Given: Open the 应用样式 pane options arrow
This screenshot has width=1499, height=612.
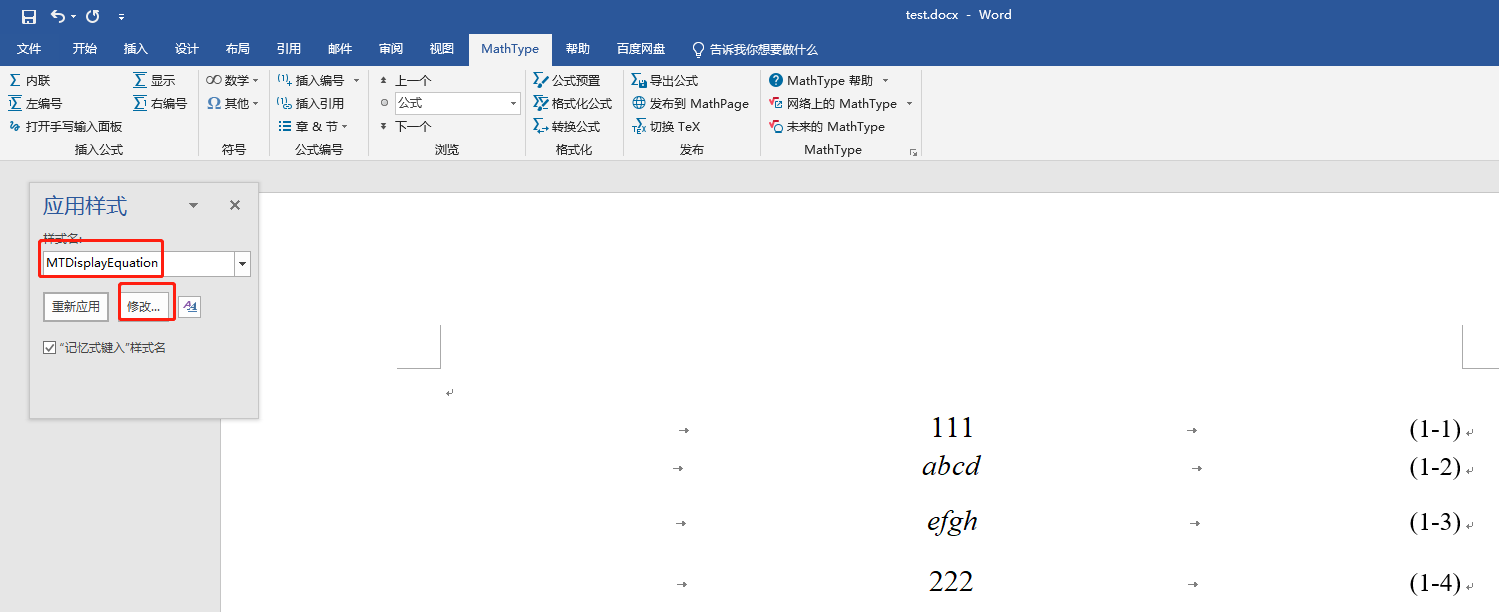Looking at the screenshot, I should (193, 205).
